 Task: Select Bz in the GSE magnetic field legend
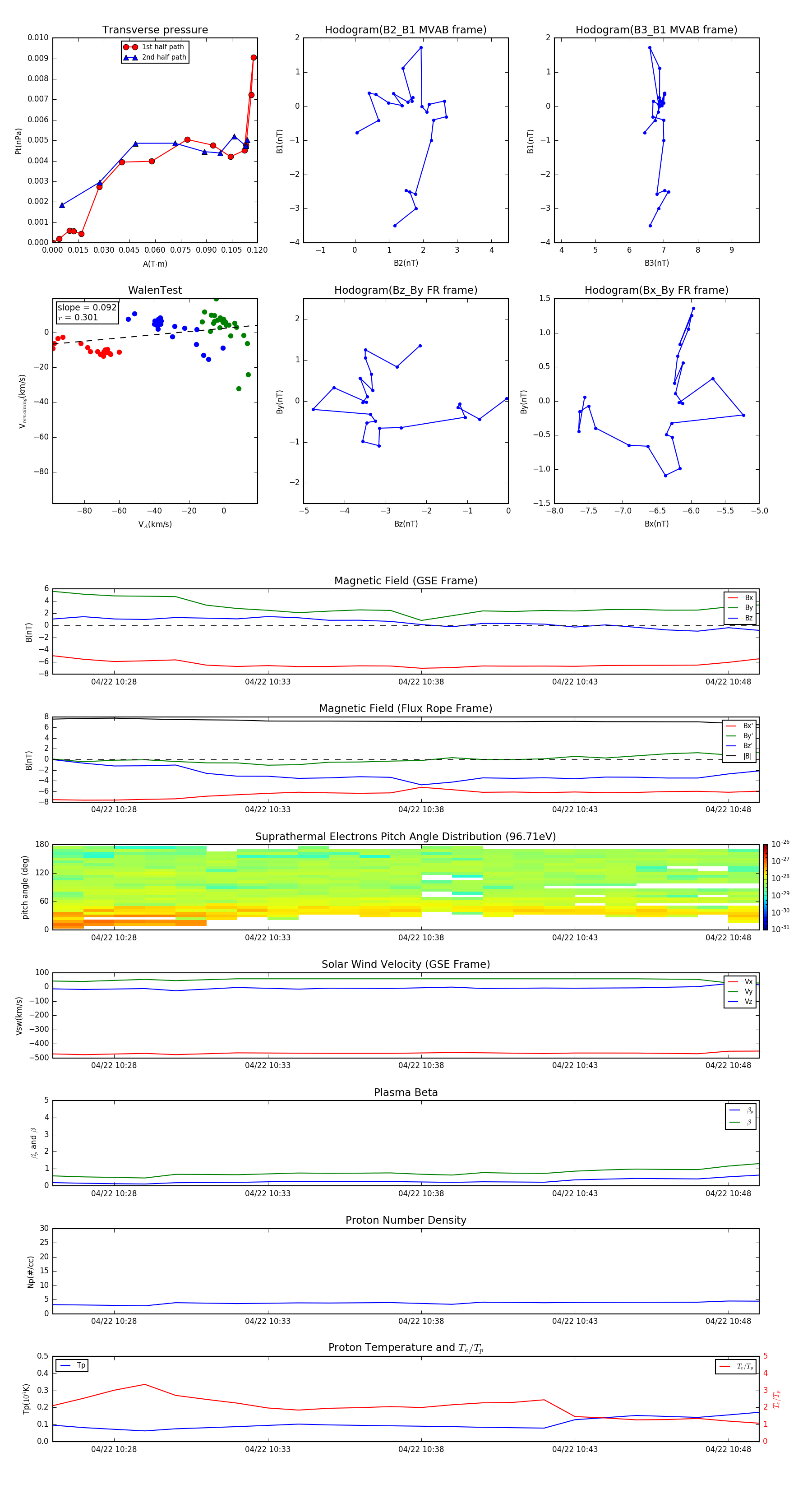pos(740,618)
